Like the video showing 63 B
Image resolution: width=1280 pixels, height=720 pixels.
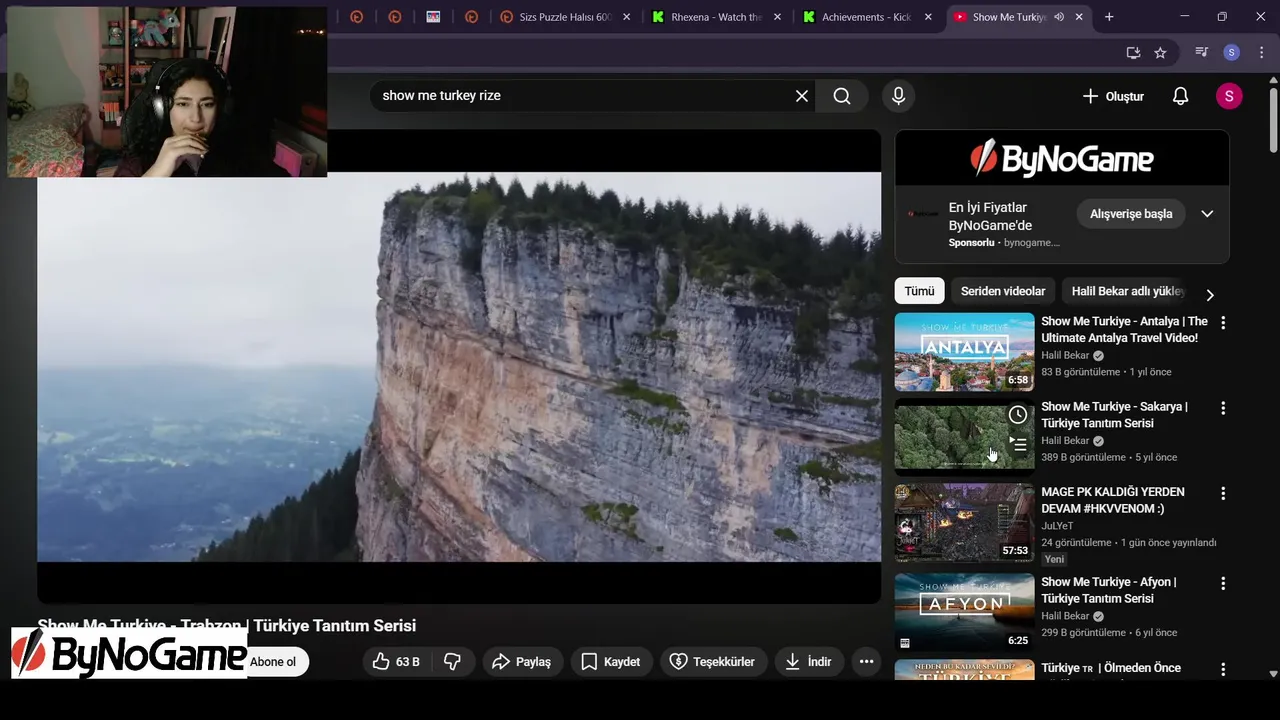(x=396, y=662)
